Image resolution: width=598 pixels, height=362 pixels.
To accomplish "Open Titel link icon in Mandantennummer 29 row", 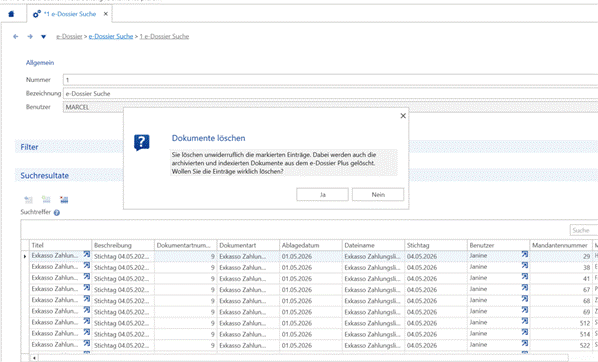I will 87,254.
